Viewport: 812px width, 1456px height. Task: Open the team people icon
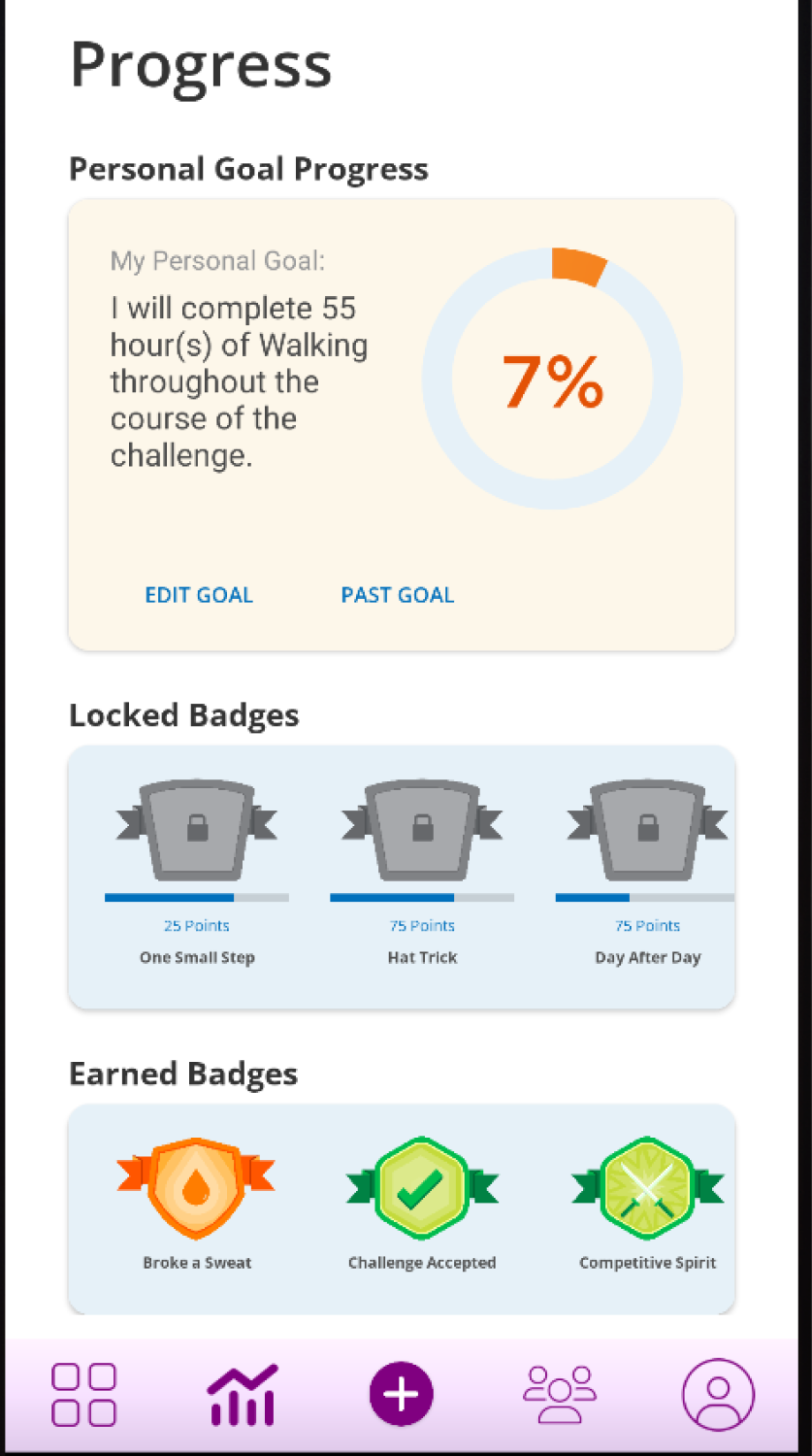pos(560,1394)
